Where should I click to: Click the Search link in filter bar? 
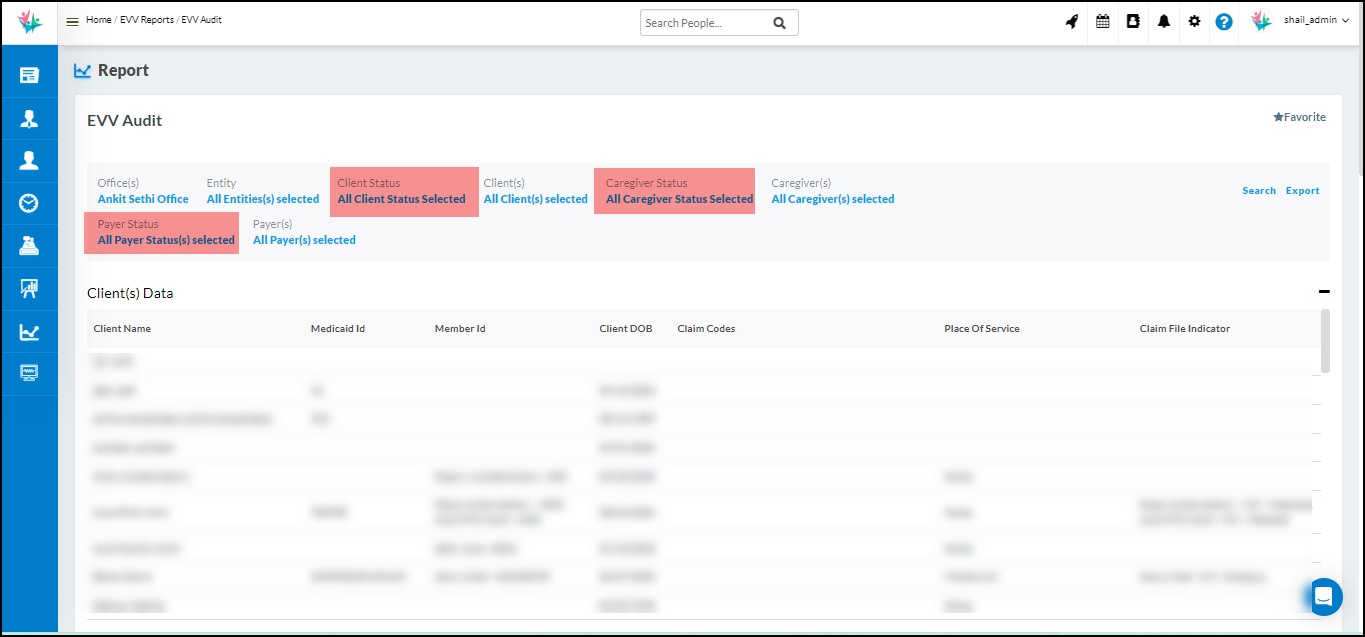tap(1258, 191)
